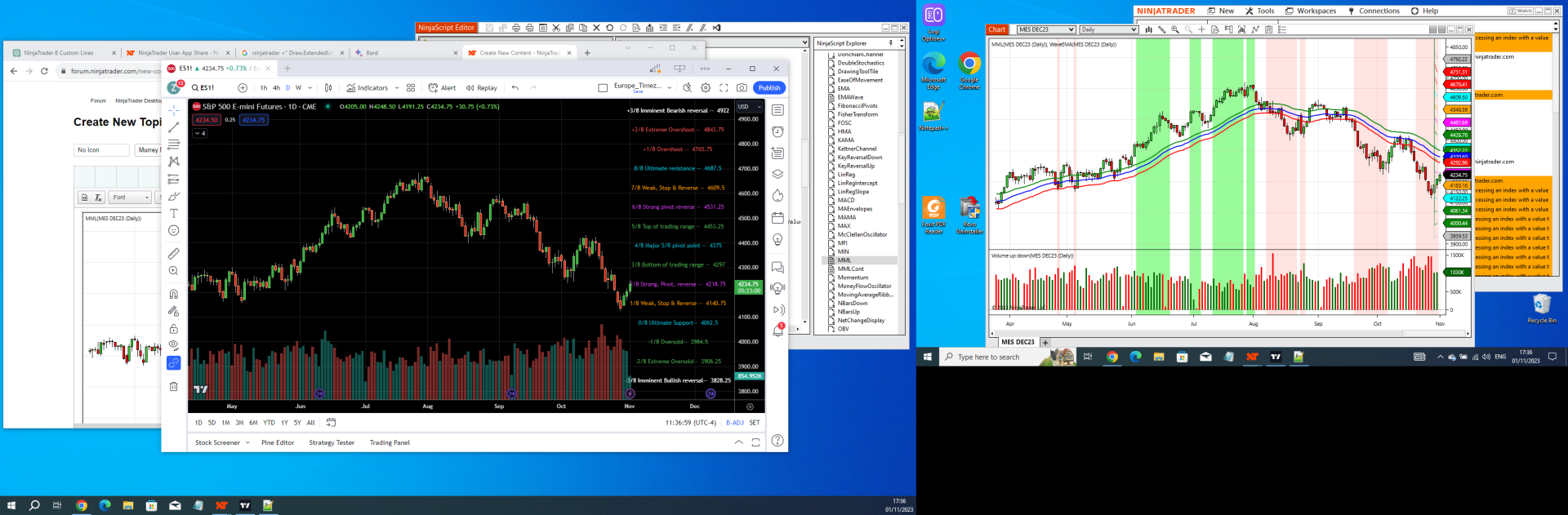Image resolution: width=1568 pixels, height=515 pixels.
Task: Switch TradingView to fullscreen mode
Action: coord(724,87)
